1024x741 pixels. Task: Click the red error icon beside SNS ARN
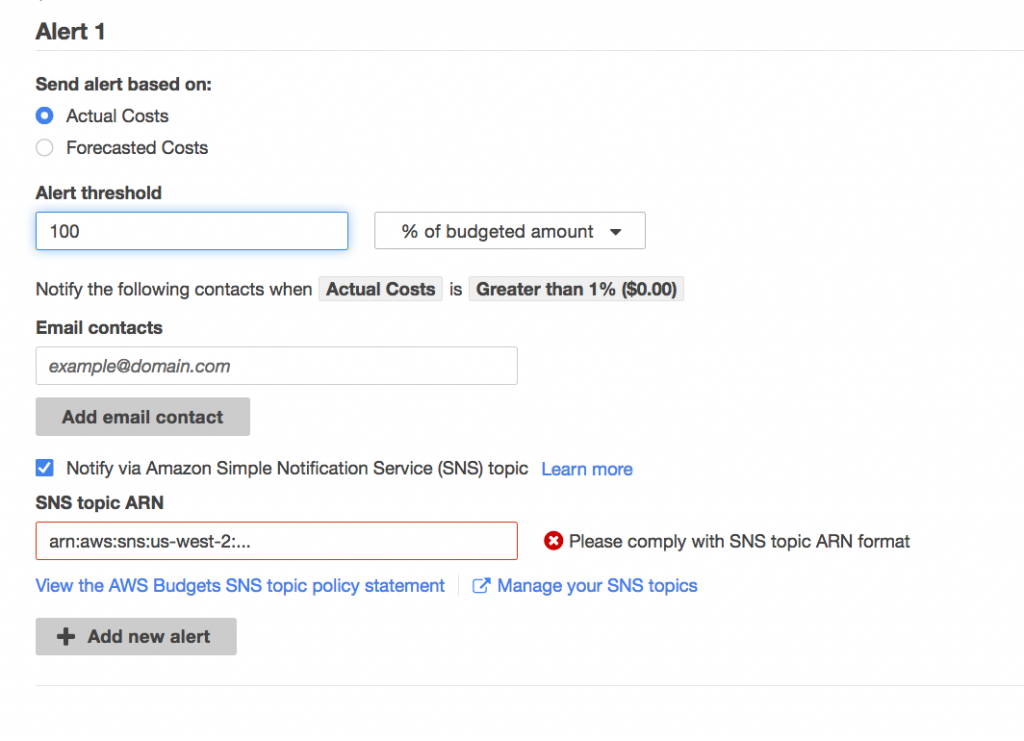tap(553, 541)
